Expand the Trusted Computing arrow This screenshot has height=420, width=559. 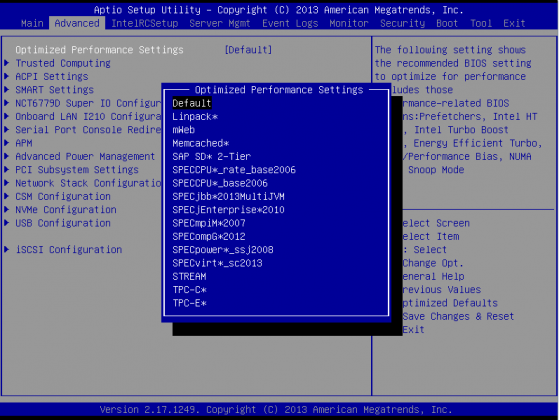[6, 63]
